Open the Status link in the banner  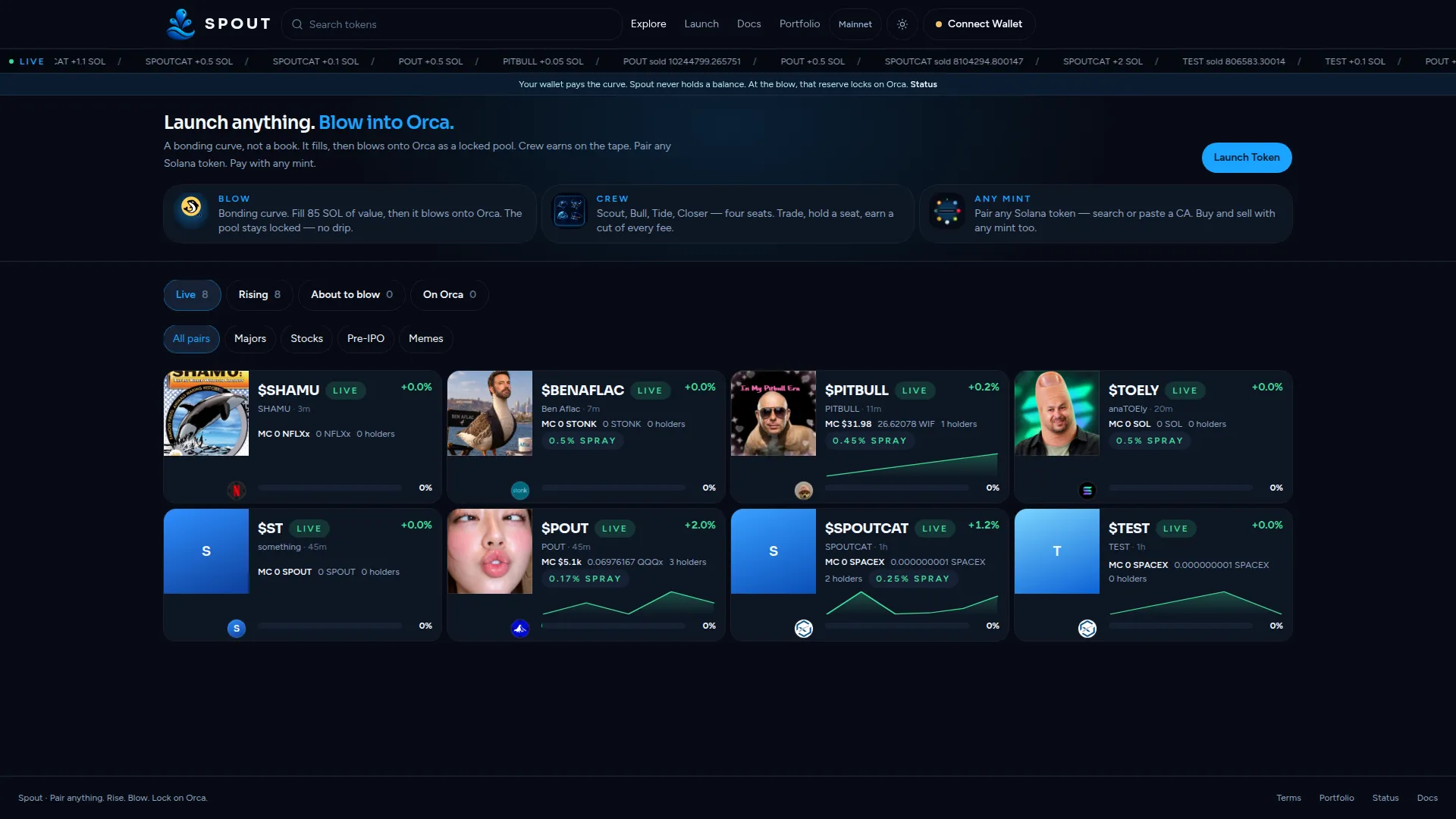coord(924,84)
